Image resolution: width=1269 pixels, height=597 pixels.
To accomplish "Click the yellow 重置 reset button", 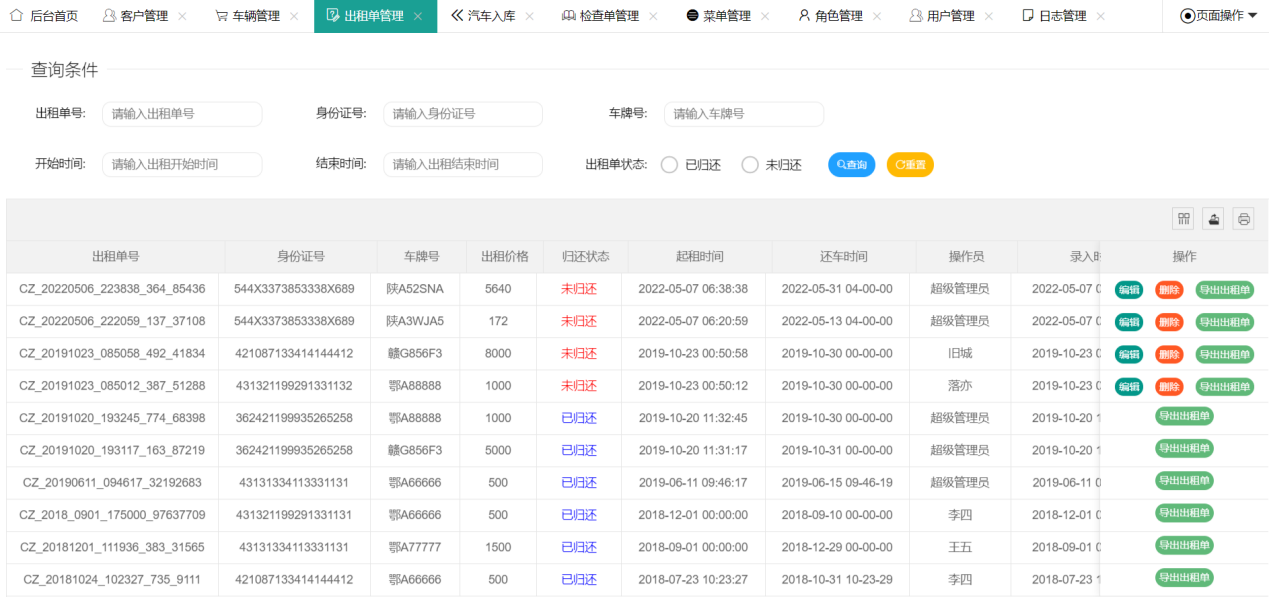I will pyautogui.click(x=910, y=165).
